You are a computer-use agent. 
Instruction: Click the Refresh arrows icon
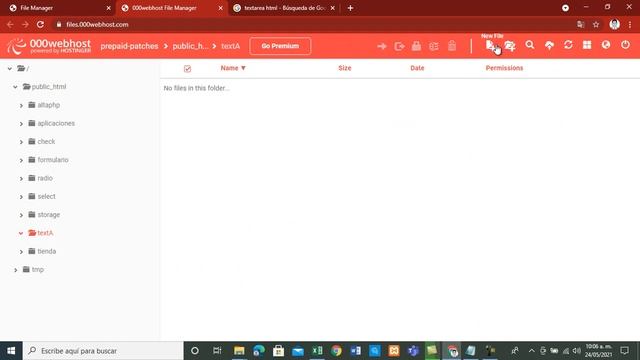click(568, 45)
